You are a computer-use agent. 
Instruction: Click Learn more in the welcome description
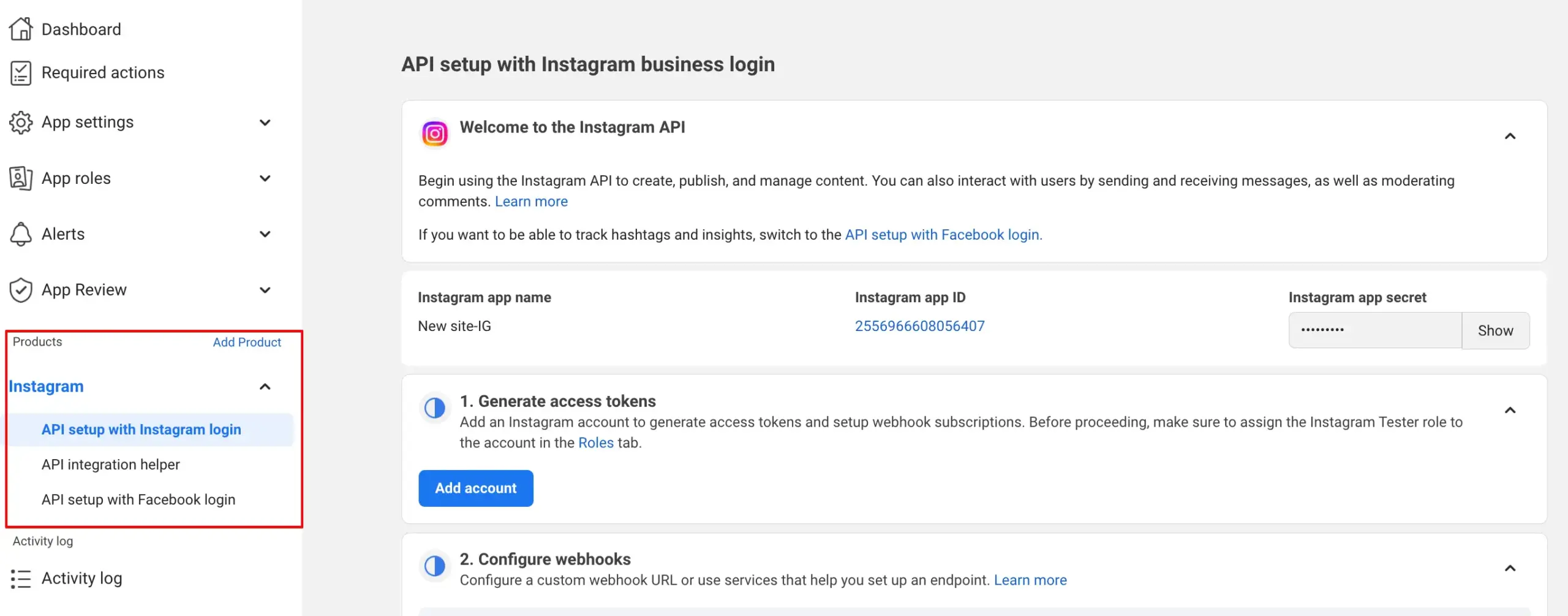(x=531, y=202)
